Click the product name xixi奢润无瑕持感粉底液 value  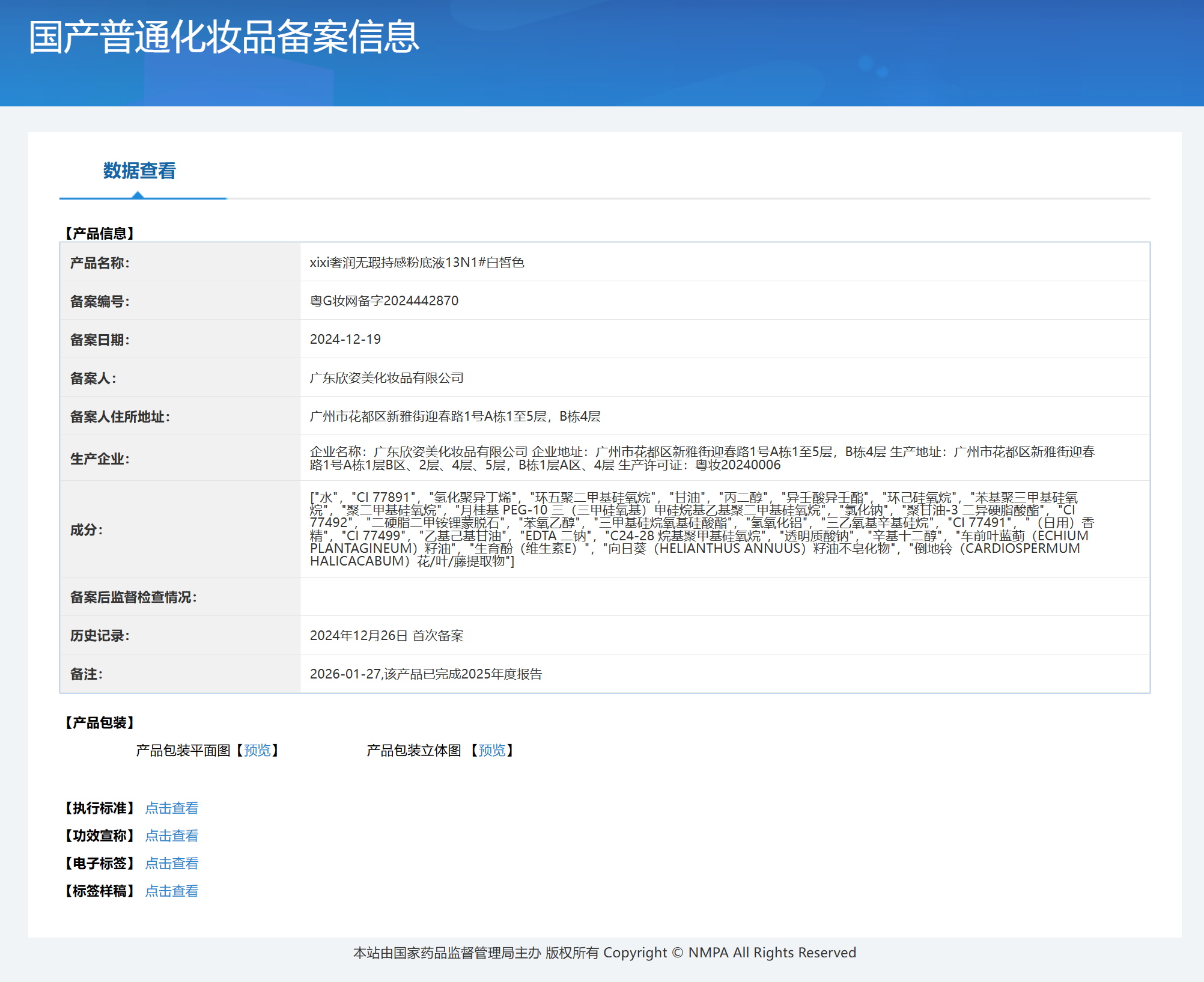tap(417, 262)
